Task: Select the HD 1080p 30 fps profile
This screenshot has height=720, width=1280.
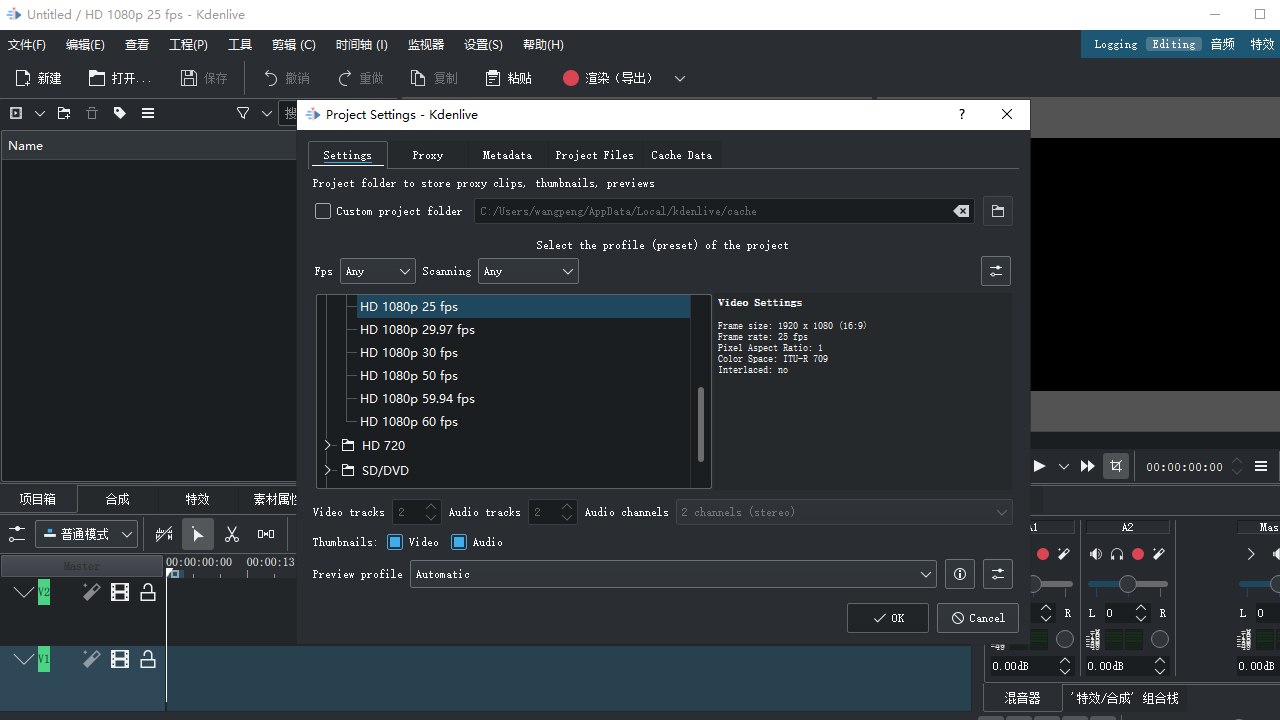Action: click(x=409, y=353)
